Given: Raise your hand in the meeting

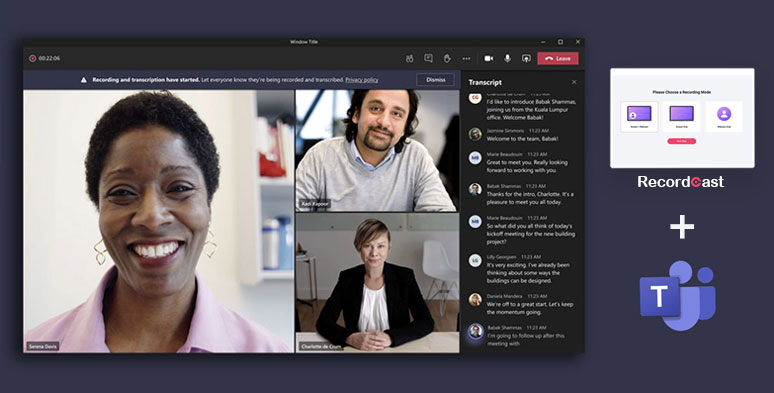Looking at the screenshot, I should pyautogui.click(x=447, y=58).
